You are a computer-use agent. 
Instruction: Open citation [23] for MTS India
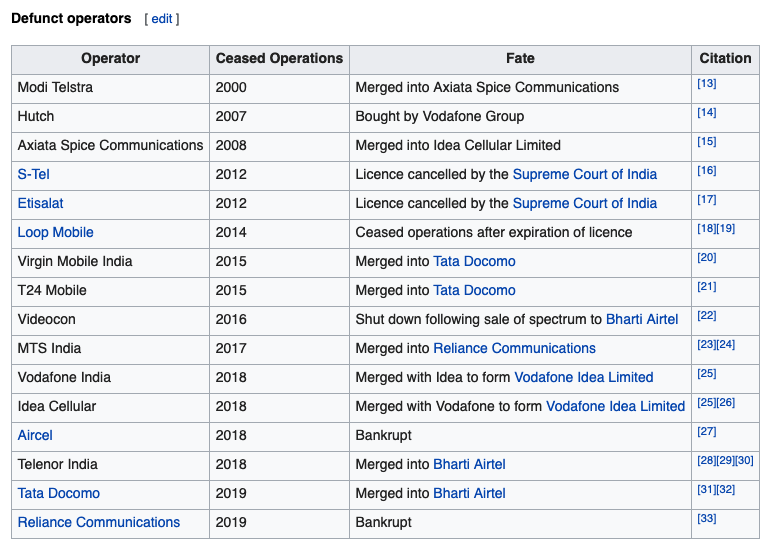click(x=706, y=344)
